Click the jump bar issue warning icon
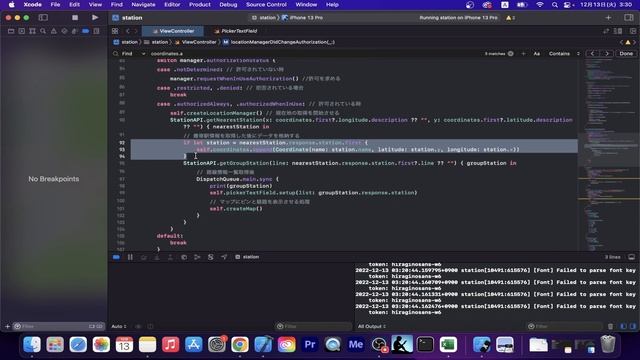This screenshot has height=360, width=640. (x=628, y=42)
